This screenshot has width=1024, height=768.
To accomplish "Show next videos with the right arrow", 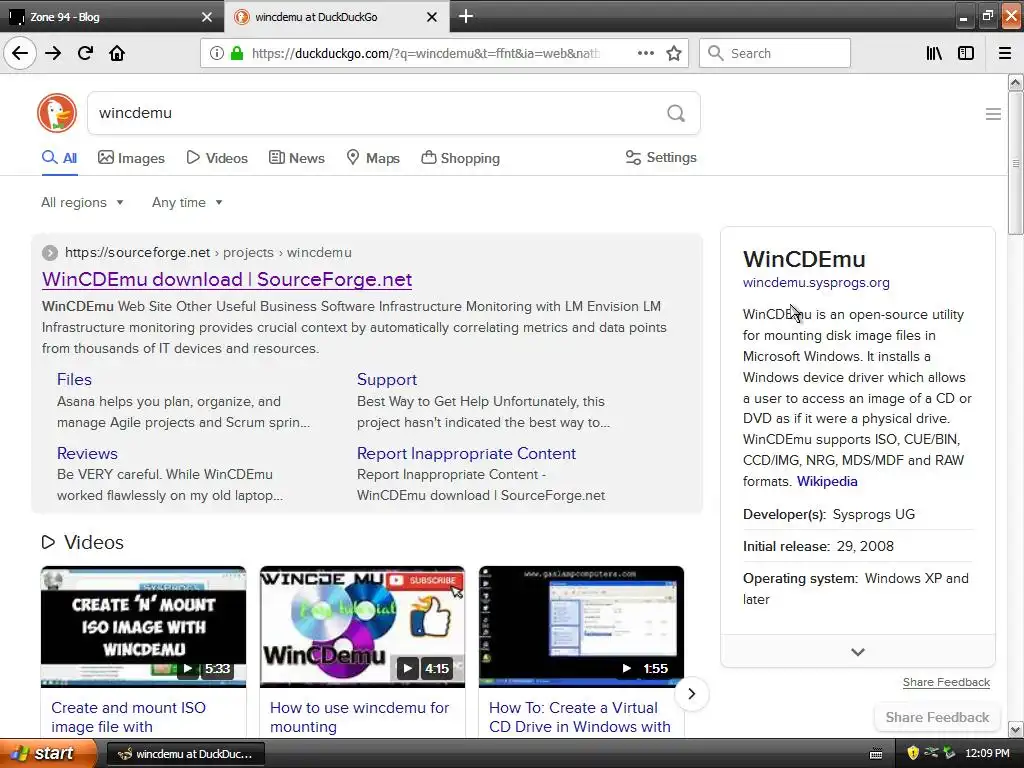I will pyautogui.click(x=692, y=694).
